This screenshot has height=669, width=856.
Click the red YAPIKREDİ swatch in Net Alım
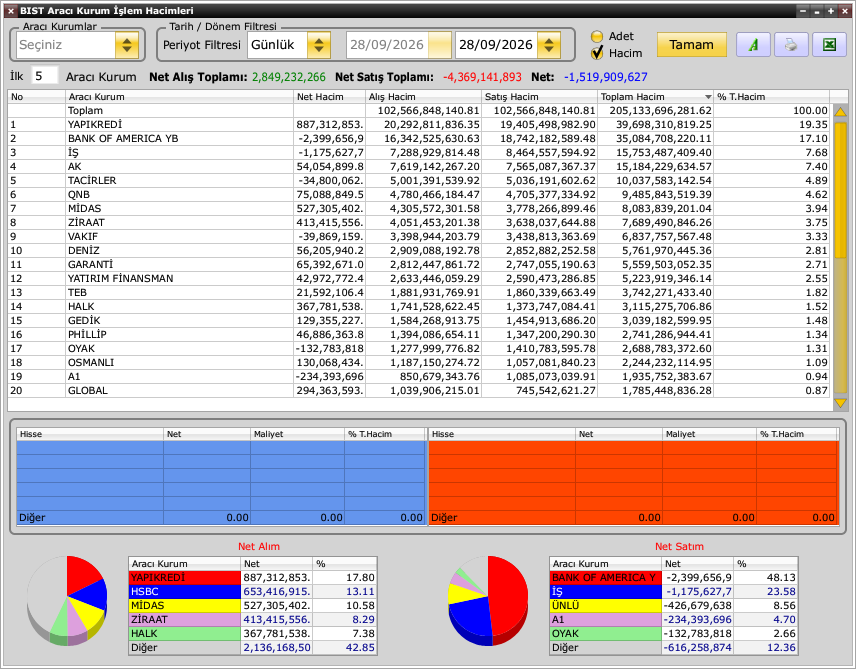click(185, 578)
